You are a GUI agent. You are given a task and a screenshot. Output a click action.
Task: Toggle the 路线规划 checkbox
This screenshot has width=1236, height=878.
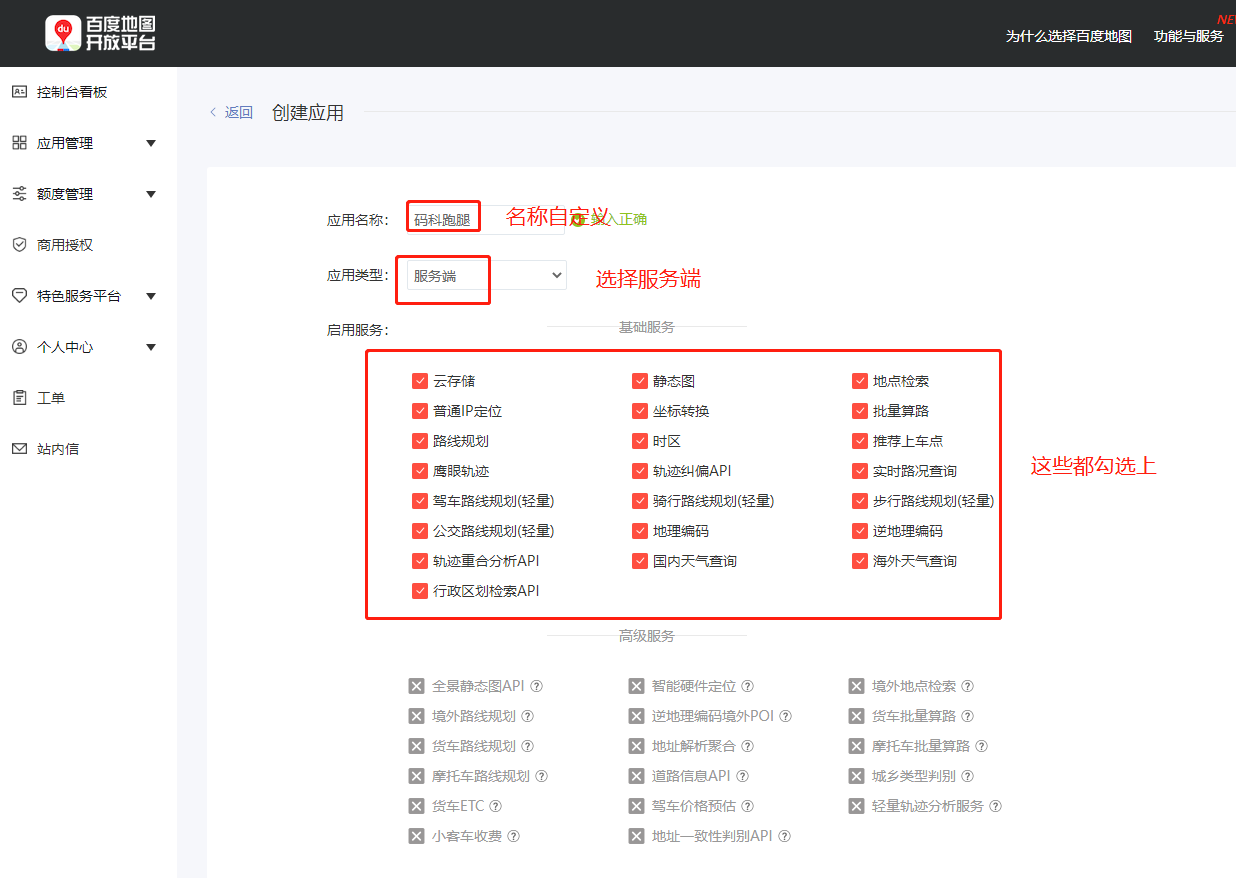coord(420,441)
